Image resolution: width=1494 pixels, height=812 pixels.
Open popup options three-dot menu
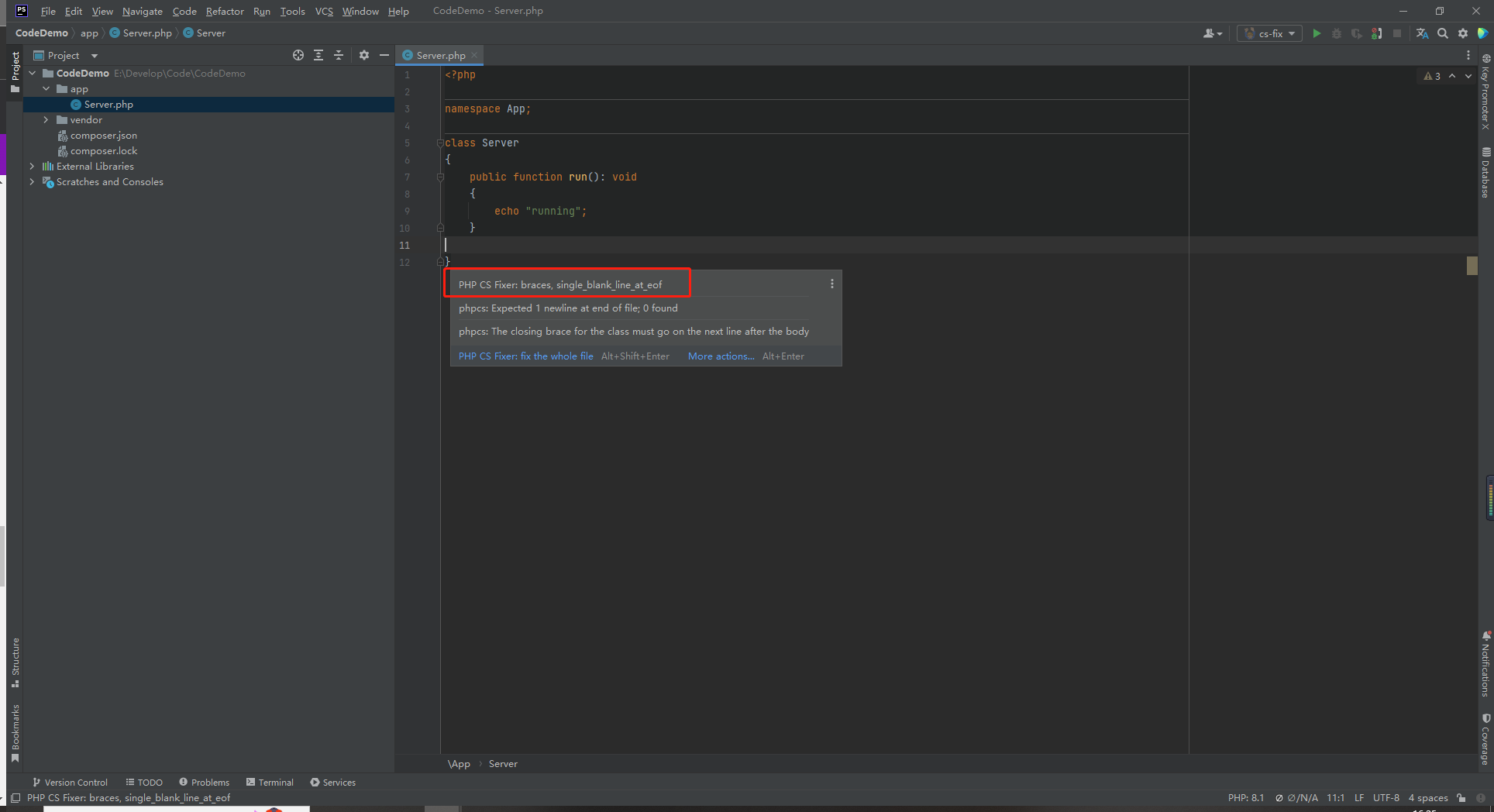tap(832, 284)
